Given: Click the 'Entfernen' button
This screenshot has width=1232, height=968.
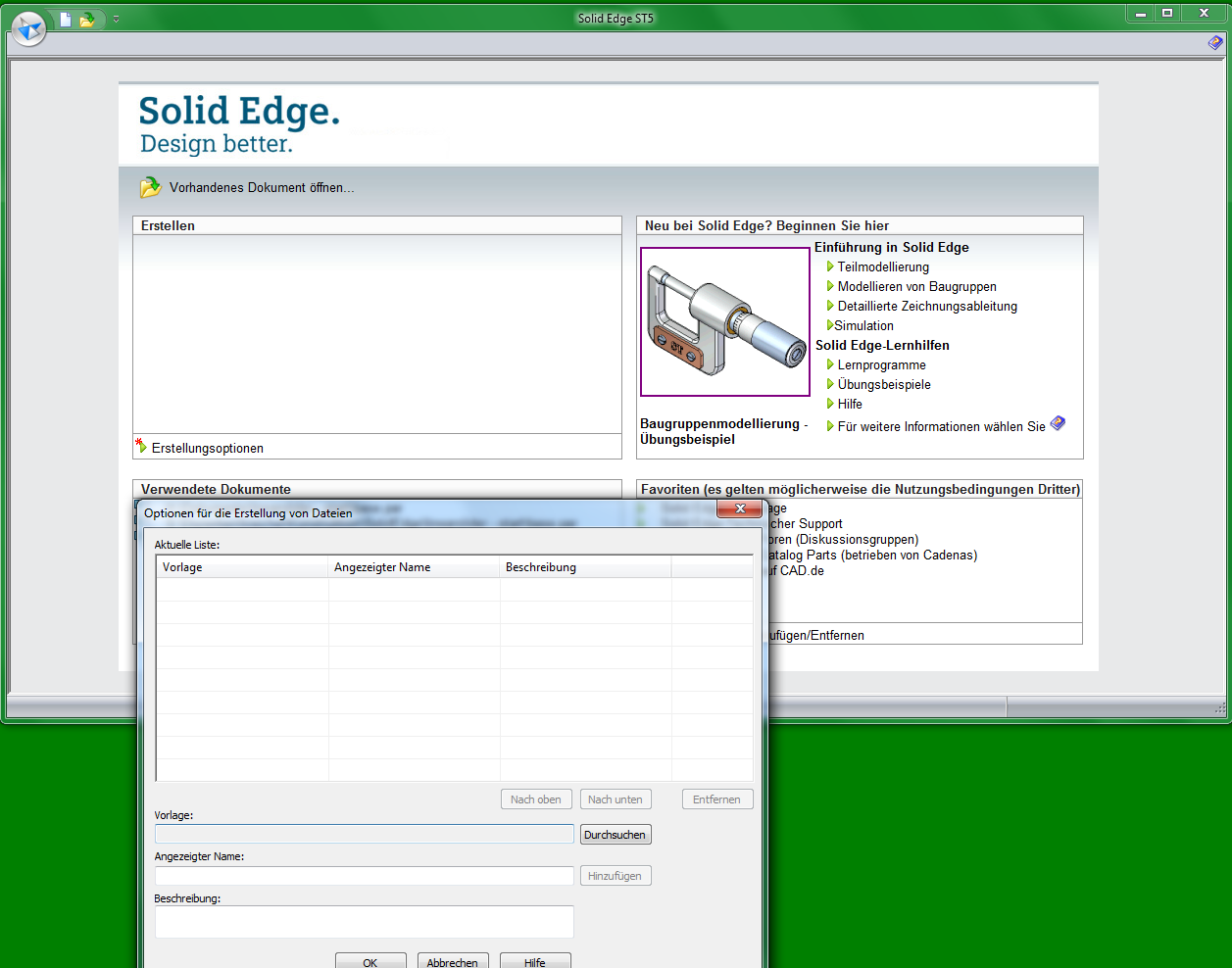Looking at the screenshot, I should [x=717, y=799].
